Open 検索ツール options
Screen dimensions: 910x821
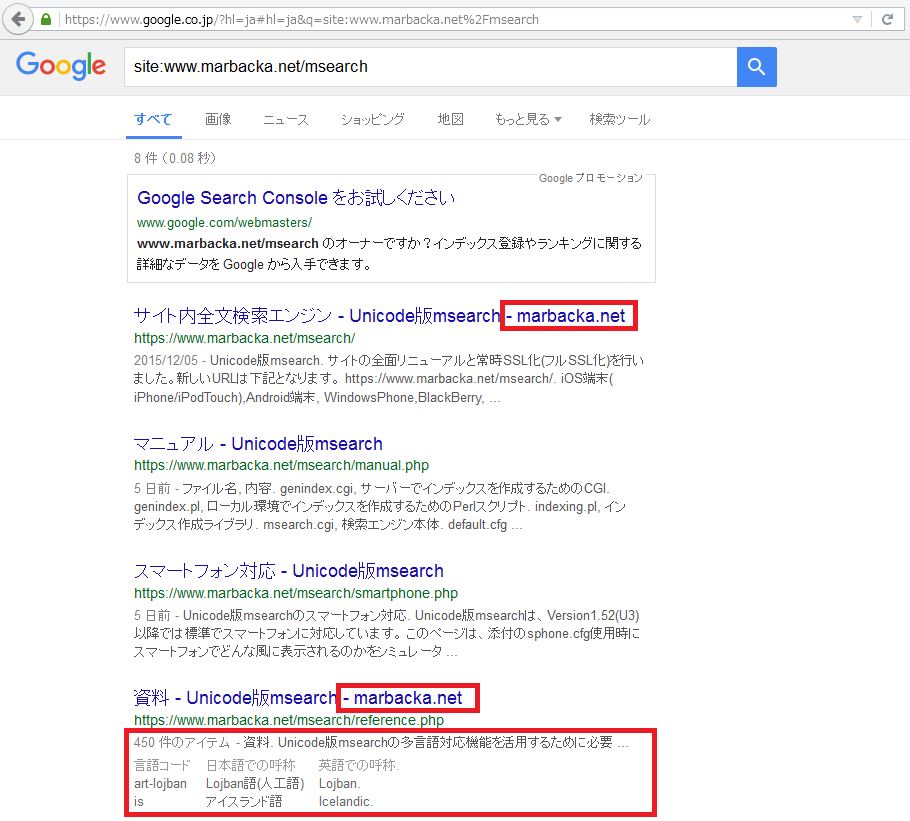[620, 120]
